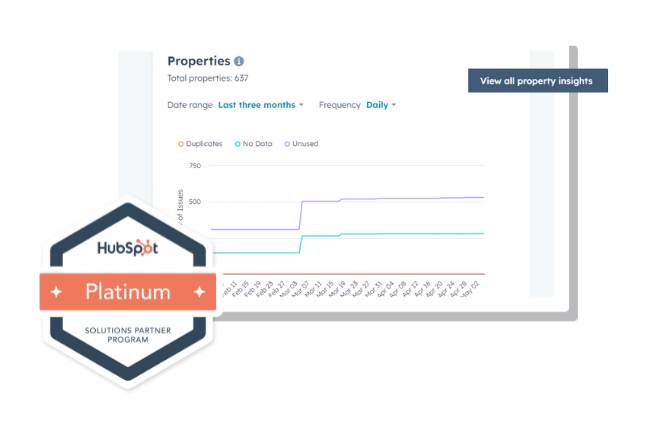The image size is (661, 425).
Task: Open the Last three months date range dropdown
Action: point(261,105)
